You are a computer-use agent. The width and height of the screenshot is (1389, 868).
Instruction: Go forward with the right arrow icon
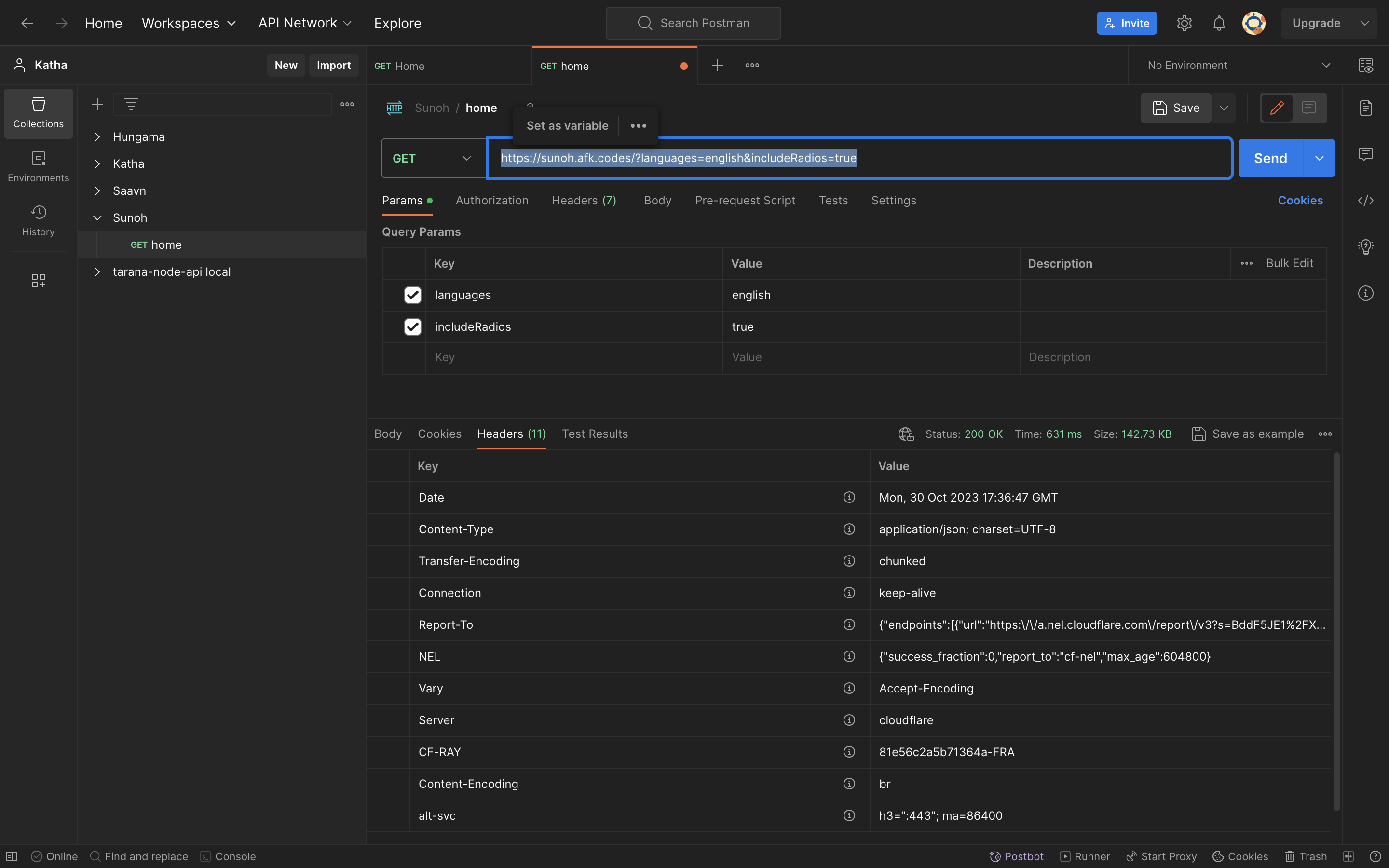coord(61,23)
